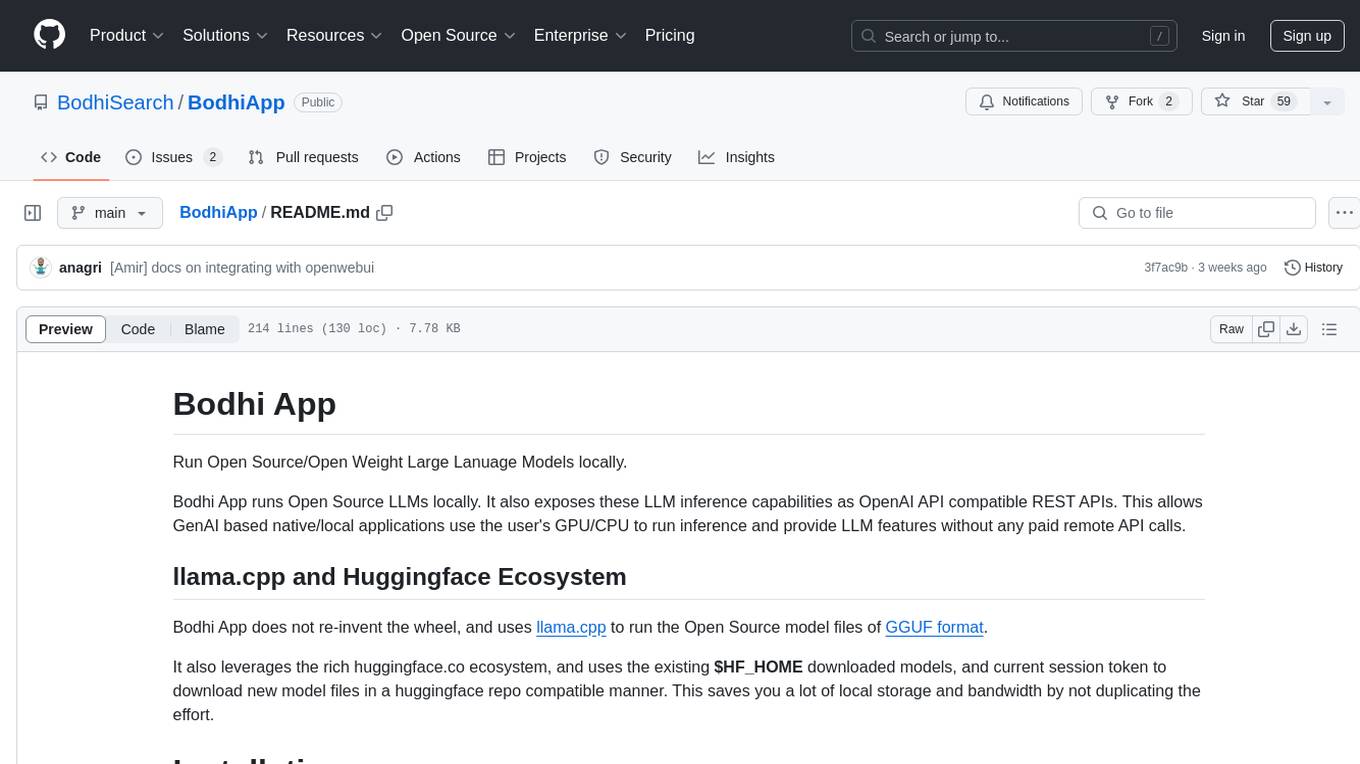
Task: Open the star lists dropdown arrow
Action: pyautogui.click(x=1327, y=102)
